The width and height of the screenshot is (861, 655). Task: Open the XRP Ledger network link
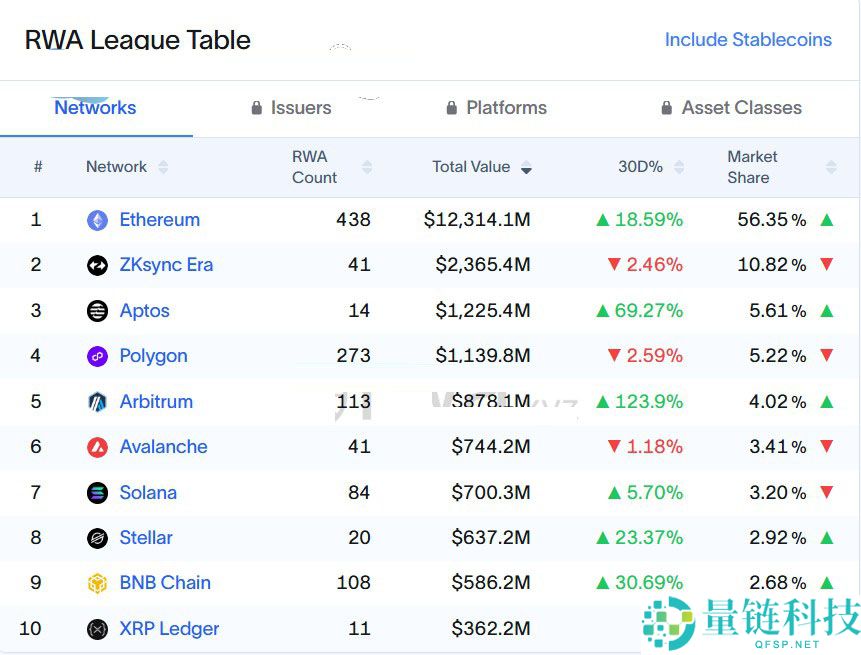(x=169, y=629)
